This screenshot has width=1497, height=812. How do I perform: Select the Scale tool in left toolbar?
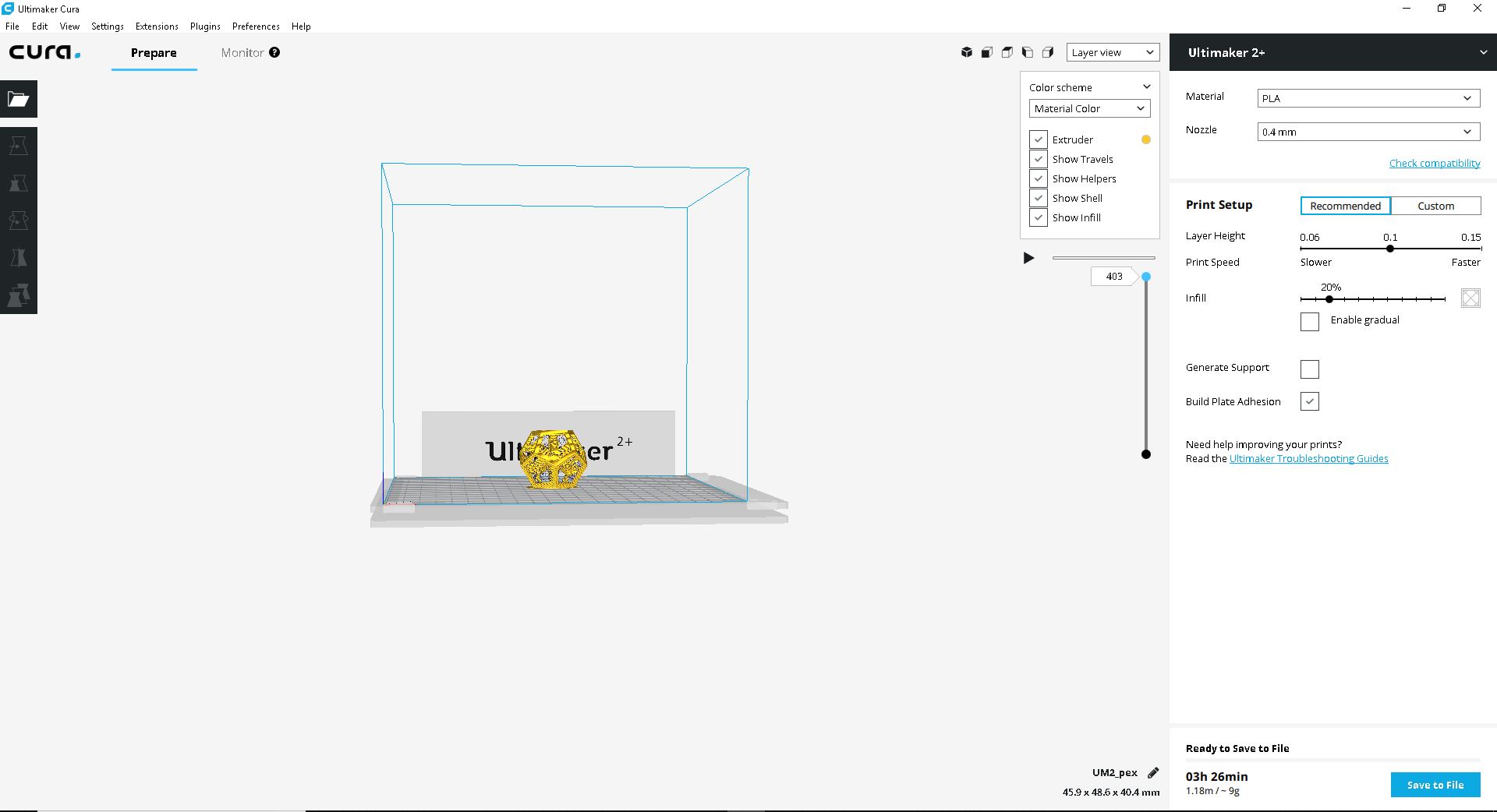click(x=19, y=183)
